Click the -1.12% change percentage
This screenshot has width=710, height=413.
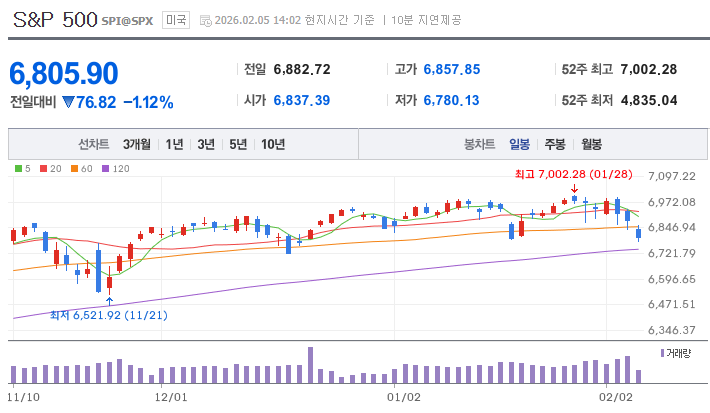149,102
